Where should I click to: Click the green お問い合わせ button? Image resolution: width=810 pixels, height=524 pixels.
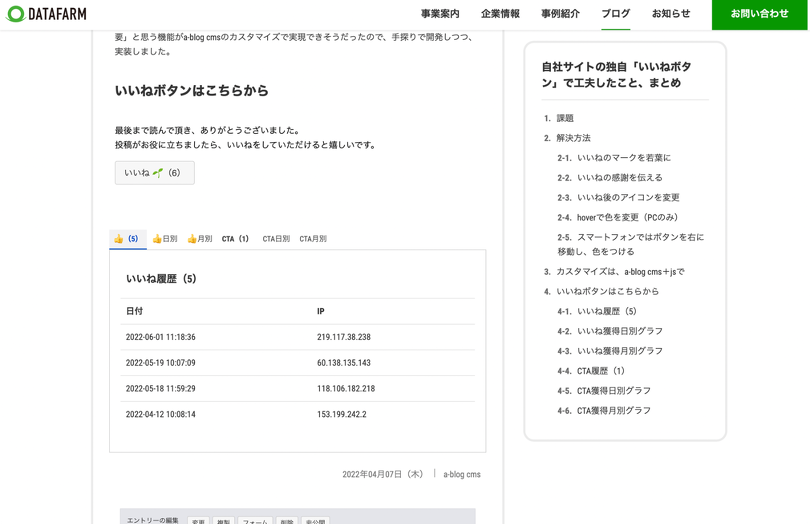pos(760,14)
